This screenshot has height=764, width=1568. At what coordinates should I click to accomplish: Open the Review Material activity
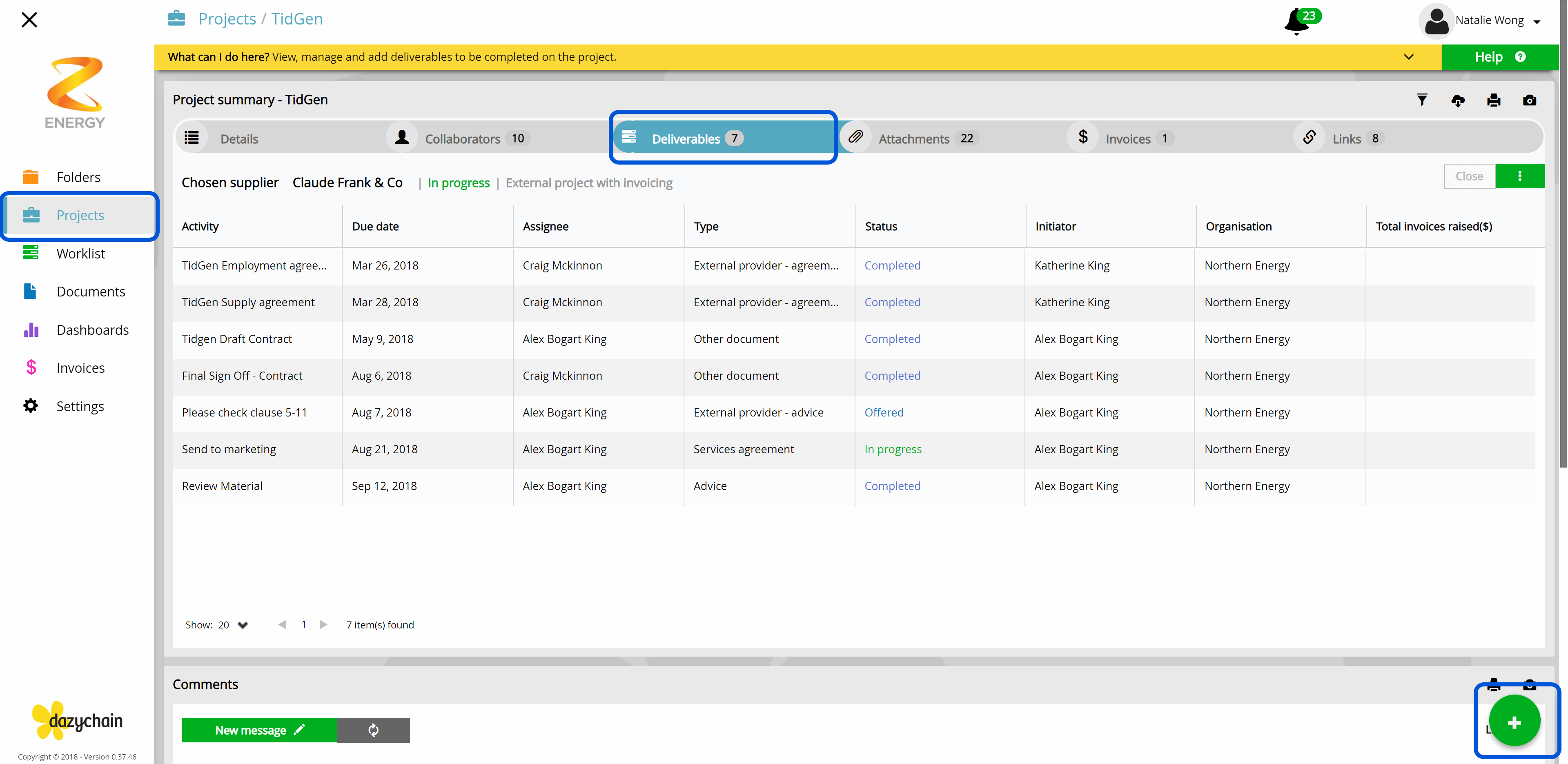pos(222,486)
